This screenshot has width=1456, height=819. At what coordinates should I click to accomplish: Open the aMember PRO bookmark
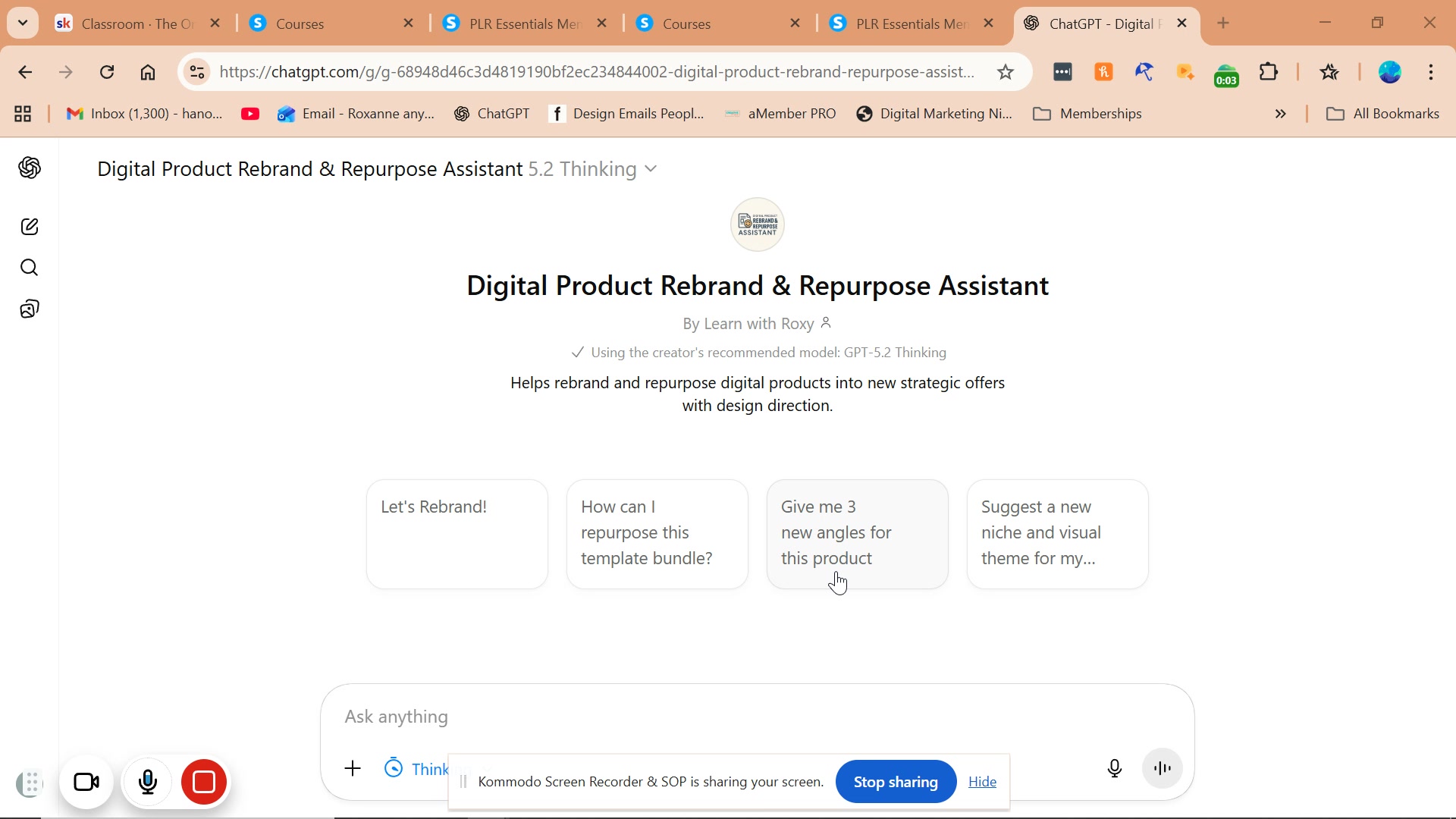tap(780, 114)
